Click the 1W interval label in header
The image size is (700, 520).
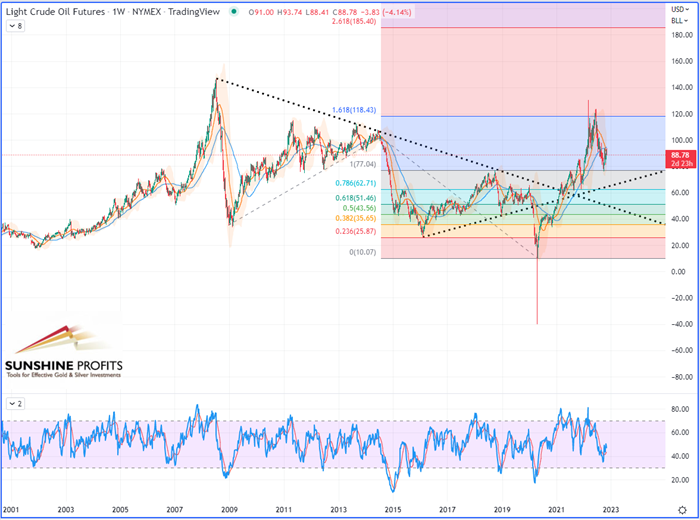(118, 9)
